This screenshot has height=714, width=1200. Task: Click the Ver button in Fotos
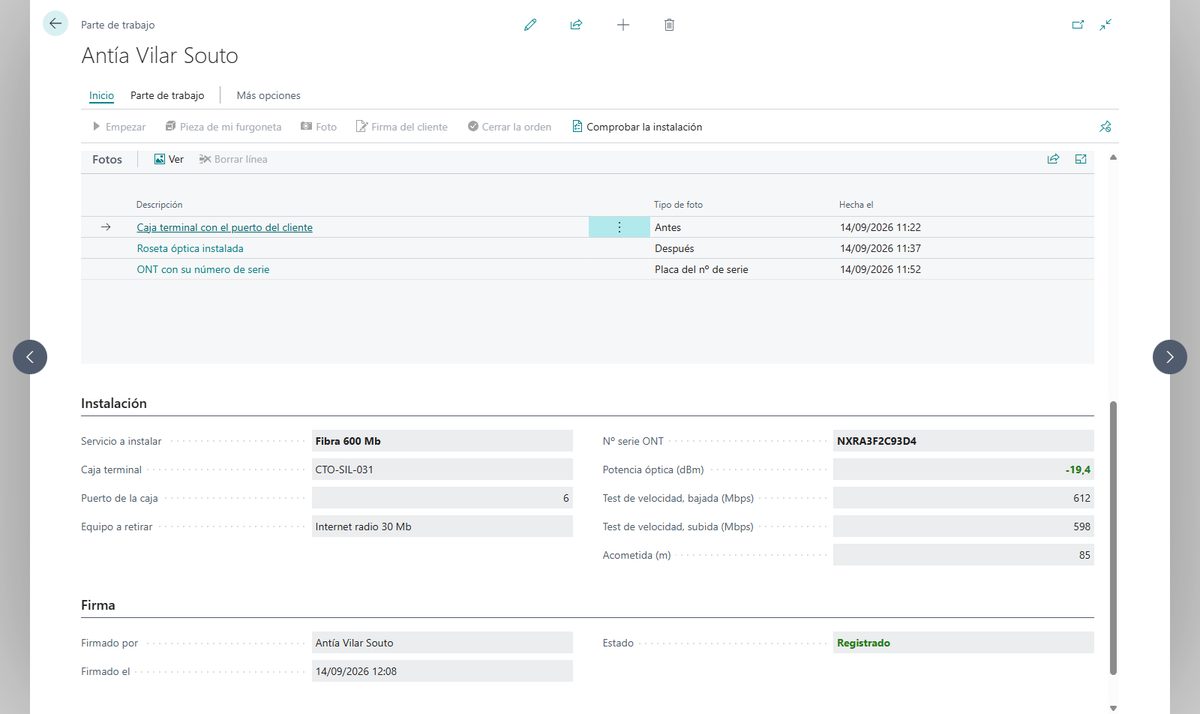pyautogui.click(x=168, y=159)
